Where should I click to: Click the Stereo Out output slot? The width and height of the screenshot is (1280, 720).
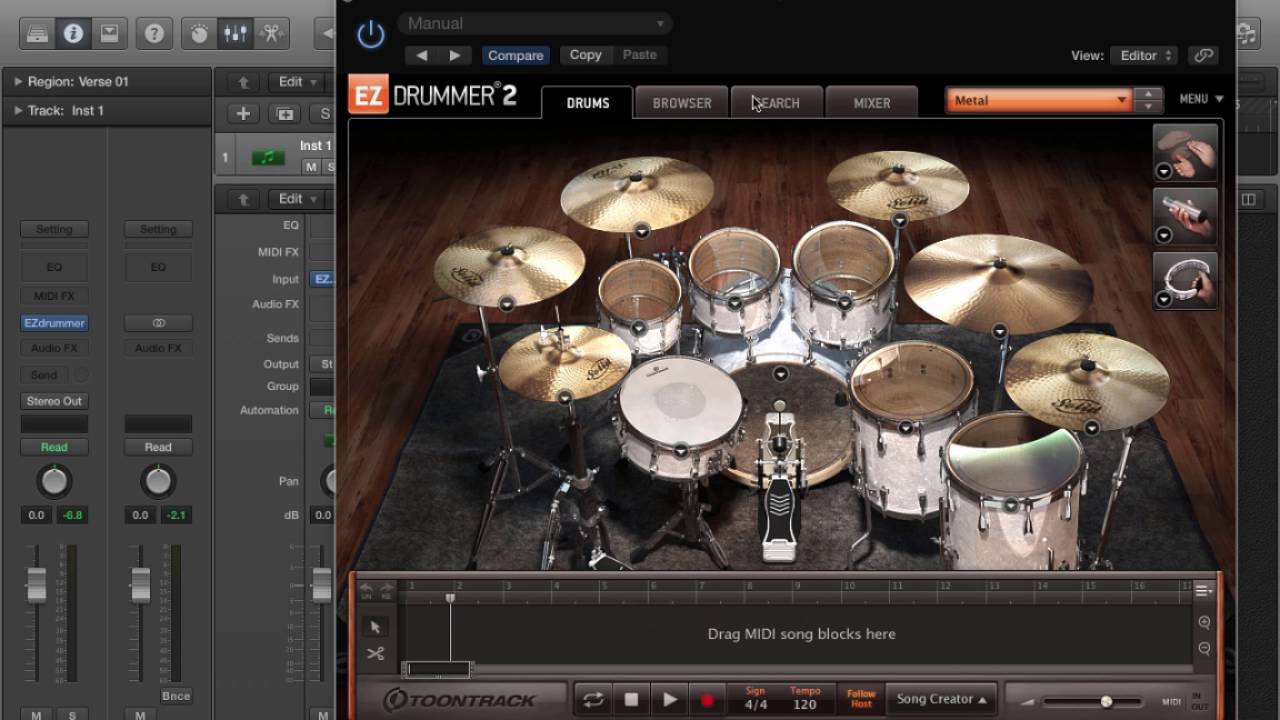pyautogui.click(x=54, y=401)
